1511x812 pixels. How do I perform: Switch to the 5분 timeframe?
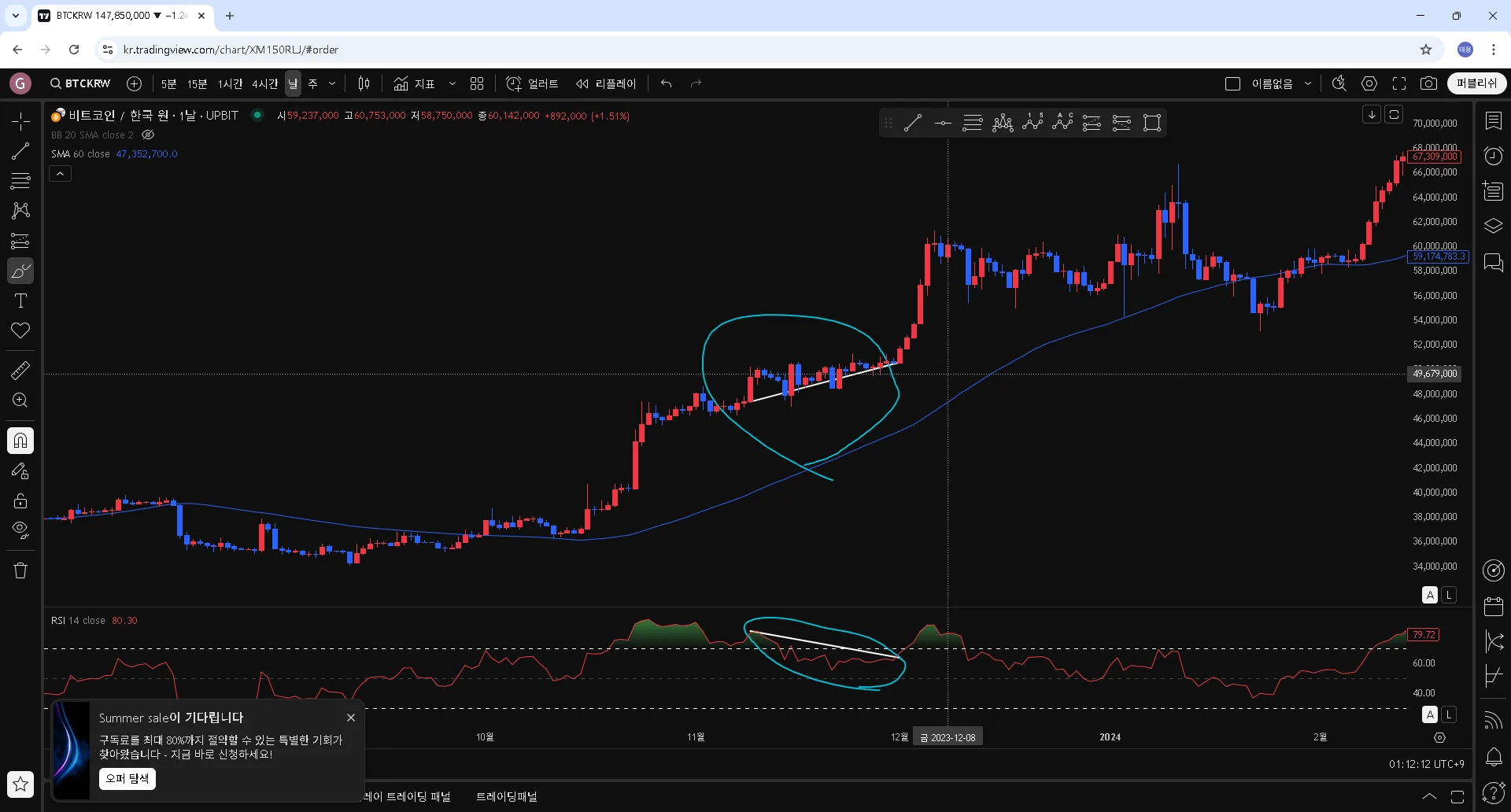168,83
